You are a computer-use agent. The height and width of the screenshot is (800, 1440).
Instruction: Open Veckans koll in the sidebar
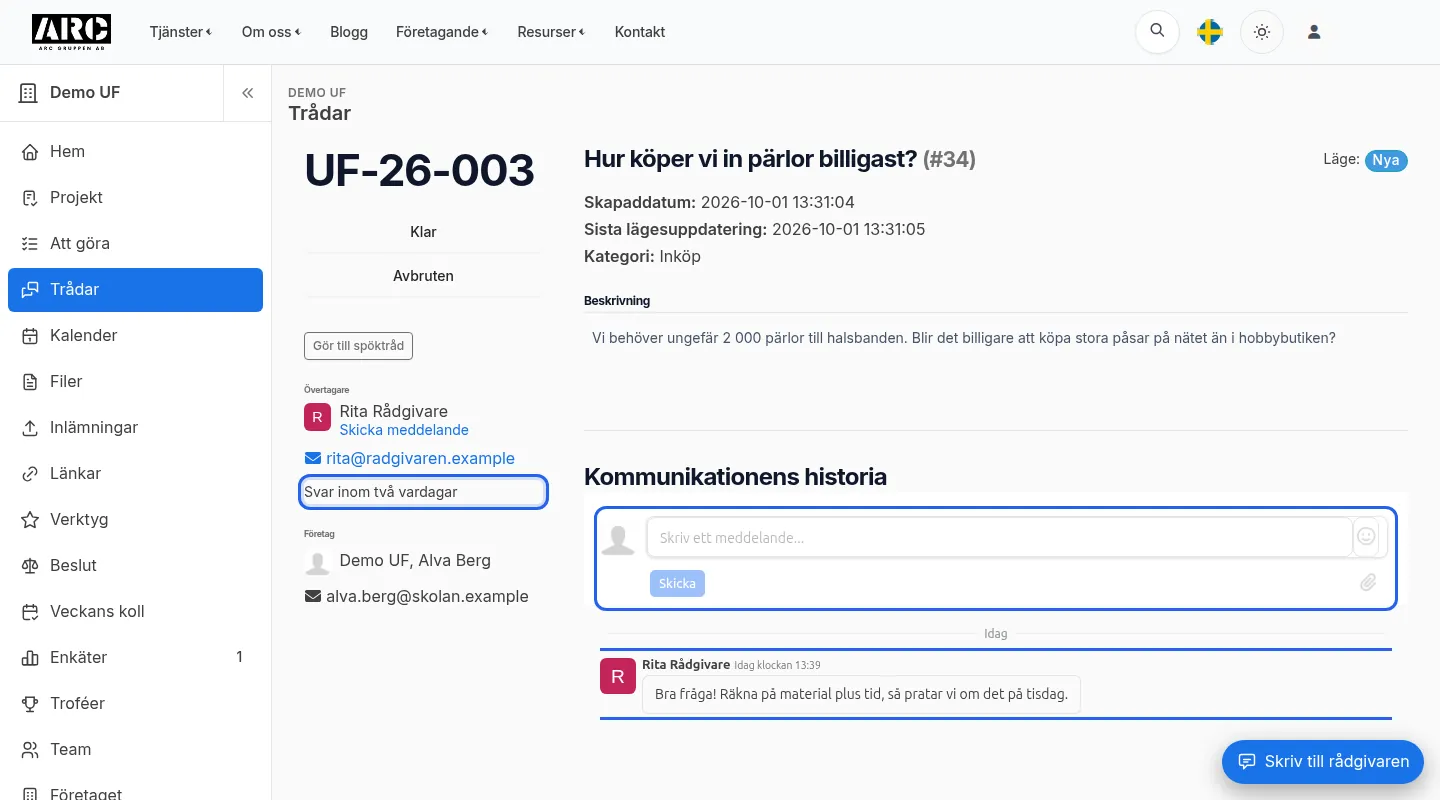point(135,611)
